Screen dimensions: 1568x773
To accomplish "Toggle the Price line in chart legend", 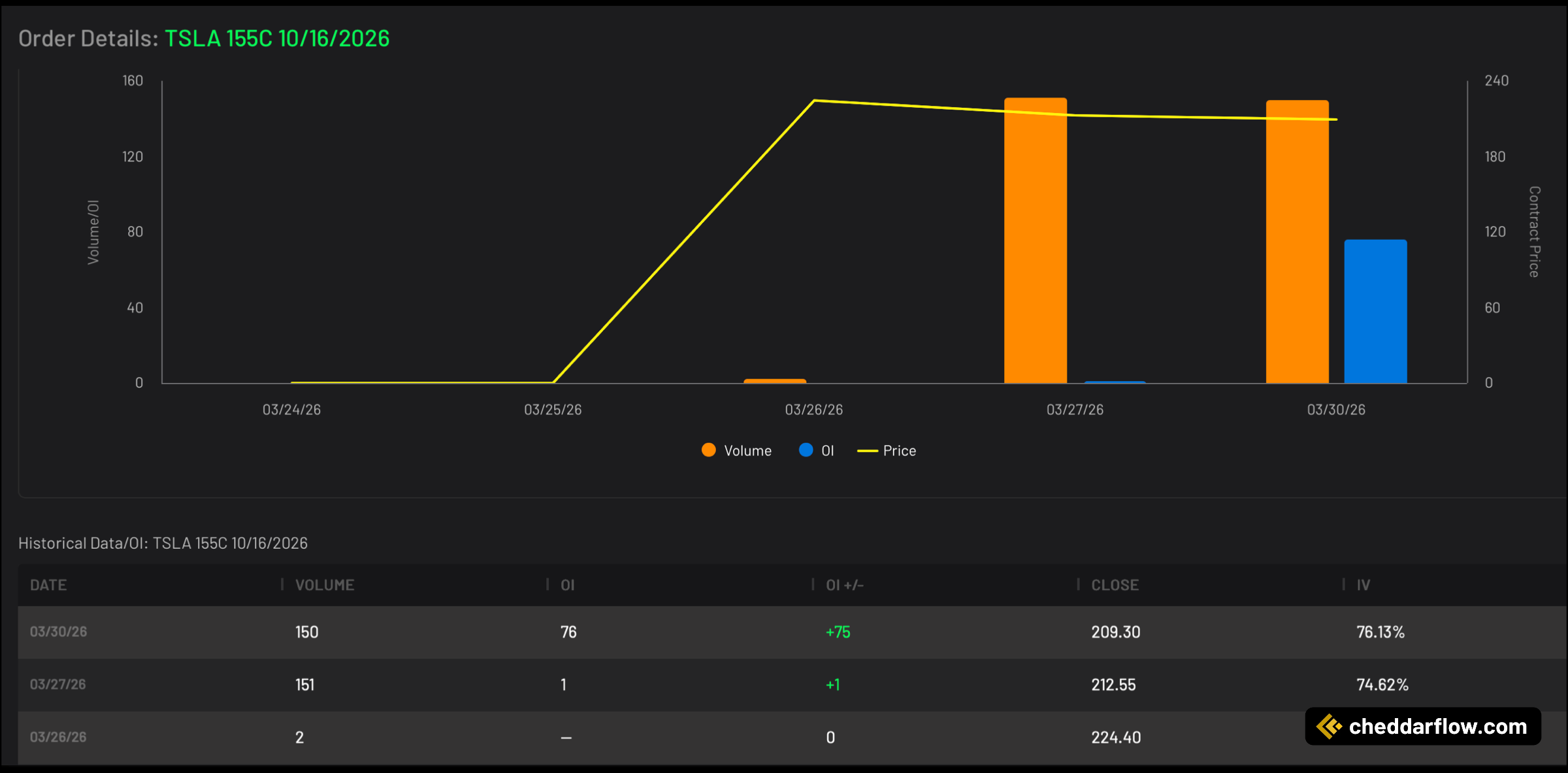I will pos(887,450).
